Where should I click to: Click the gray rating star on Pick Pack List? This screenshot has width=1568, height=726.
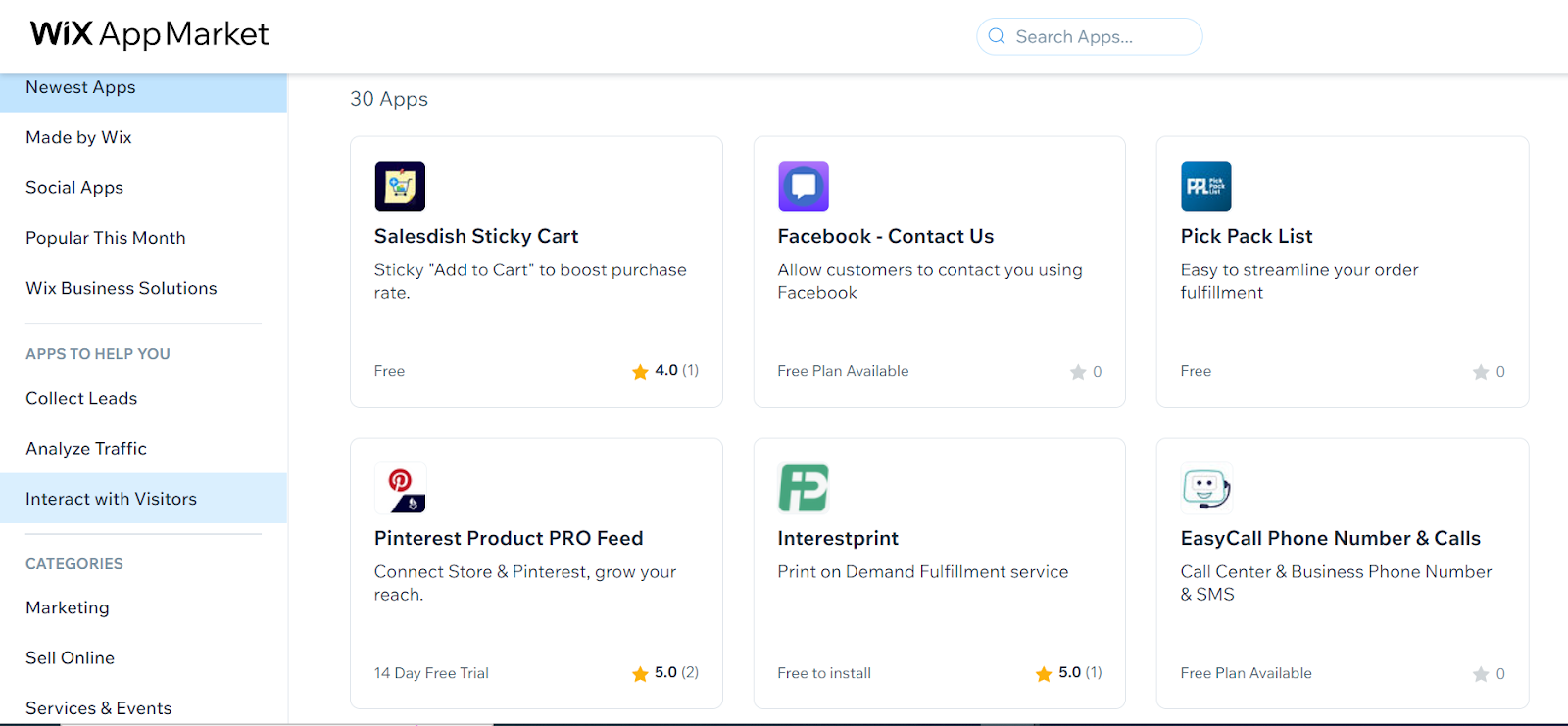(1480, 372)
